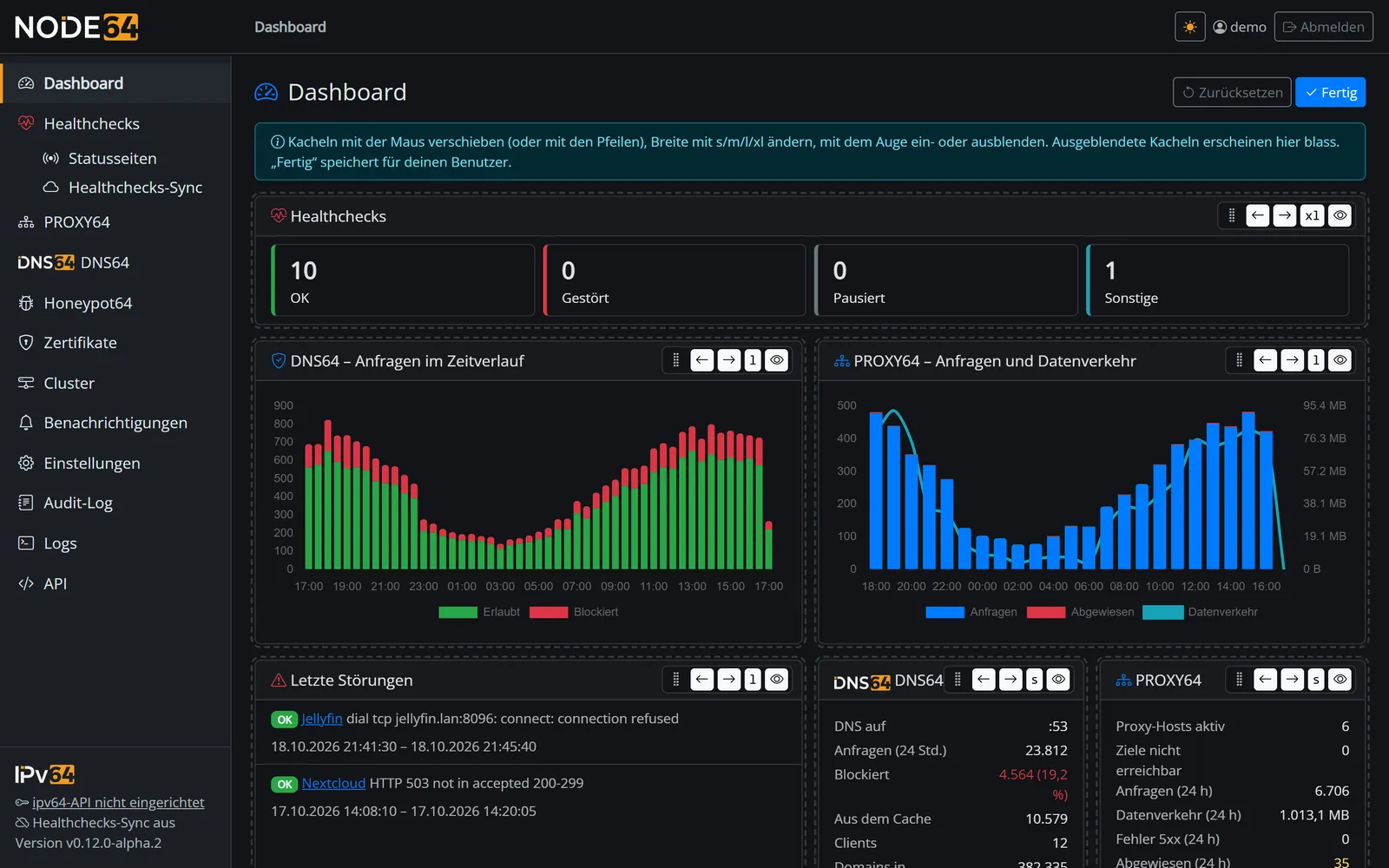Move small PROXY64 stats tile left
The width and height of the screenshot is (1389, 868).
(1265, 680)
